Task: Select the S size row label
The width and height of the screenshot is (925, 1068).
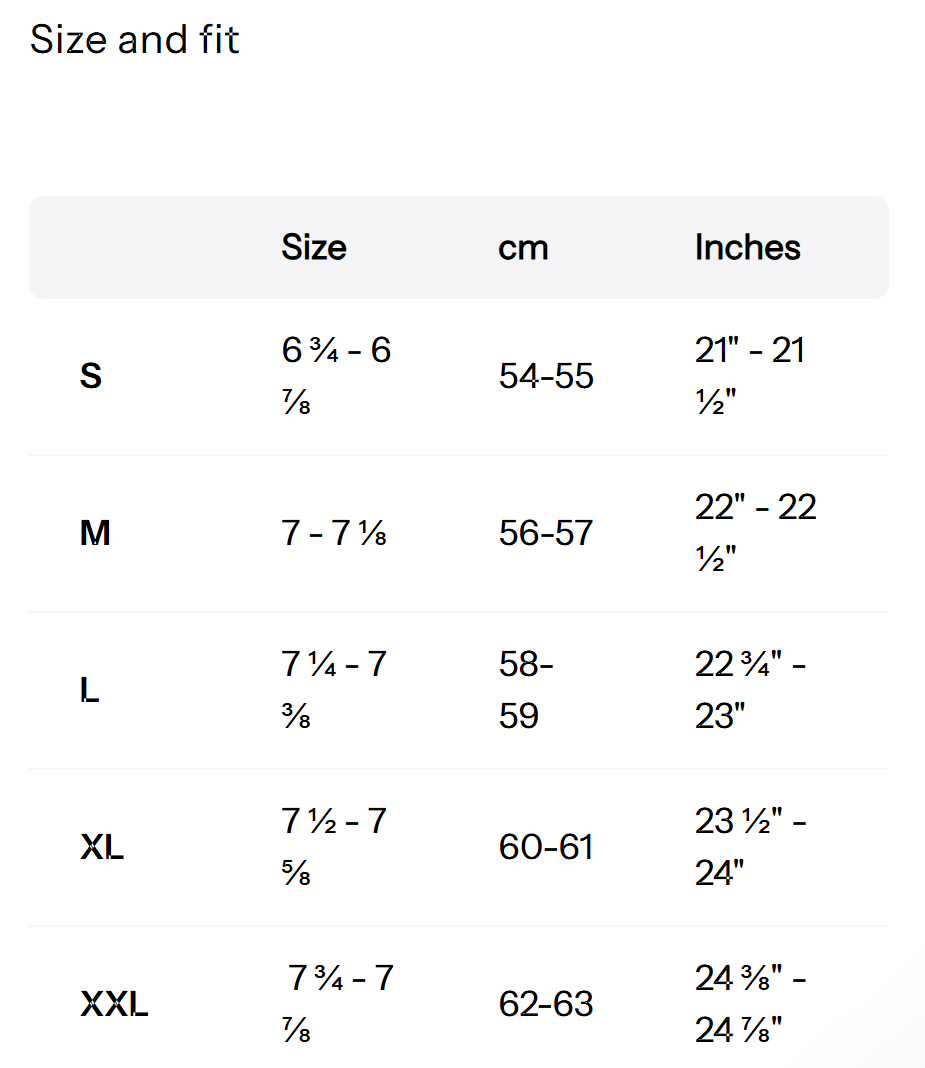Action: 91,377
